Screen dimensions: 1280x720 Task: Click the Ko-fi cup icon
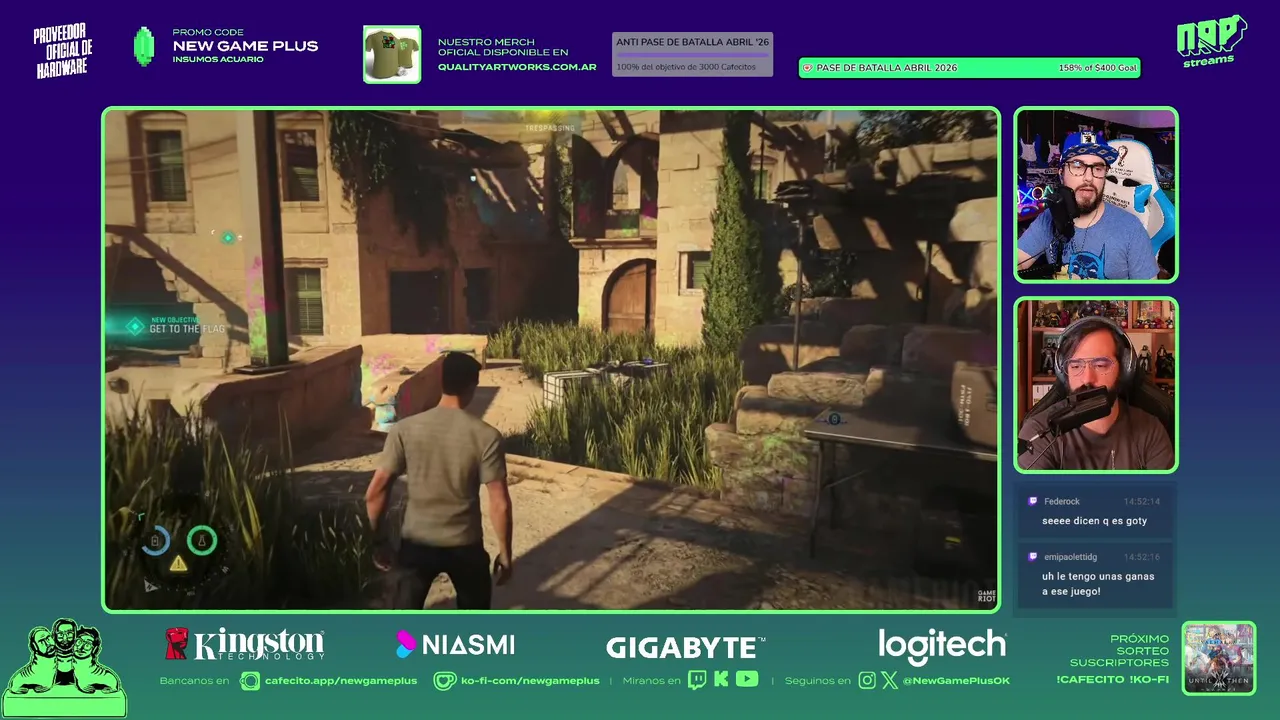pyautogui.click(x=444, y=681)
